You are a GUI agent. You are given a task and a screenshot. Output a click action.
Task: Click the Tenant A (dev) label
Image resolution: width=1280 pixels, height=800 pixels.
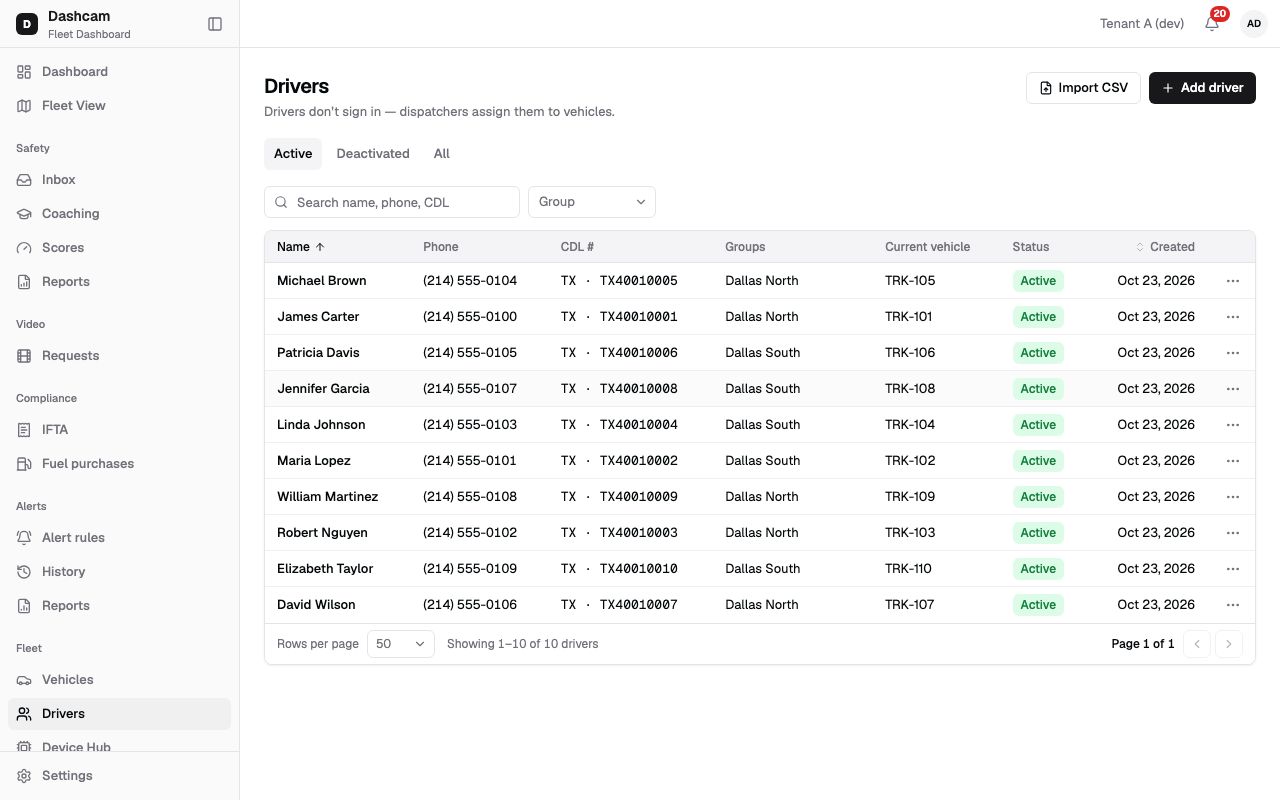(1142, 24)
